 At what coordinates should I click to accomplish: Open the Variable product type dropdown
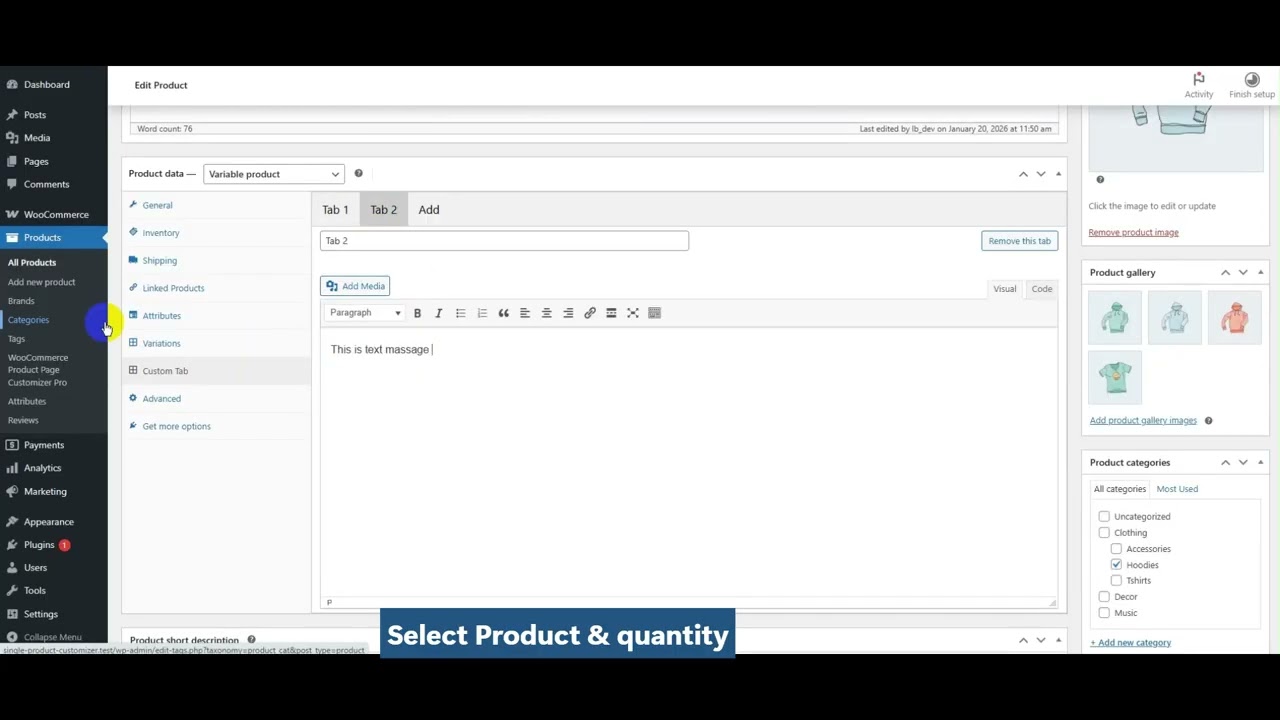tap(273, 174)
